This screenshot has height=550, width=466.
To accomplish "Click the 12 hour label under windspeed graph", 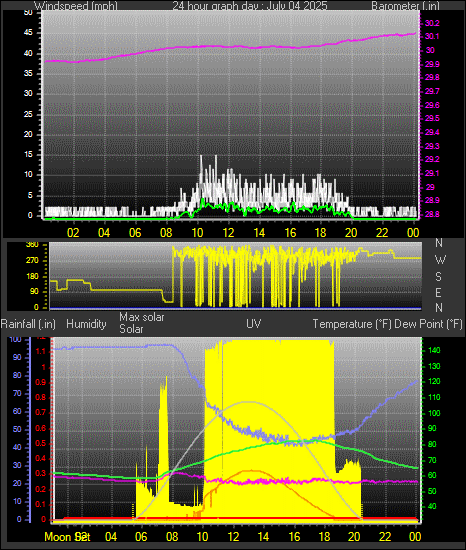I will click(x=228, y=233).
